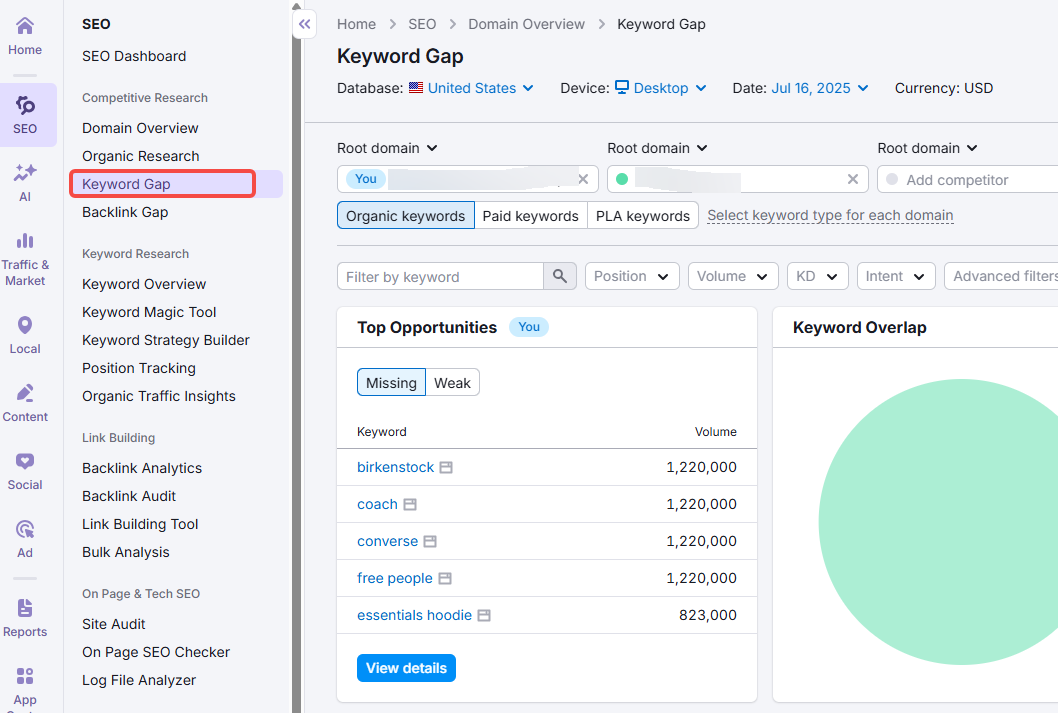Click inside the Filter by keyword field

(440, 275)
